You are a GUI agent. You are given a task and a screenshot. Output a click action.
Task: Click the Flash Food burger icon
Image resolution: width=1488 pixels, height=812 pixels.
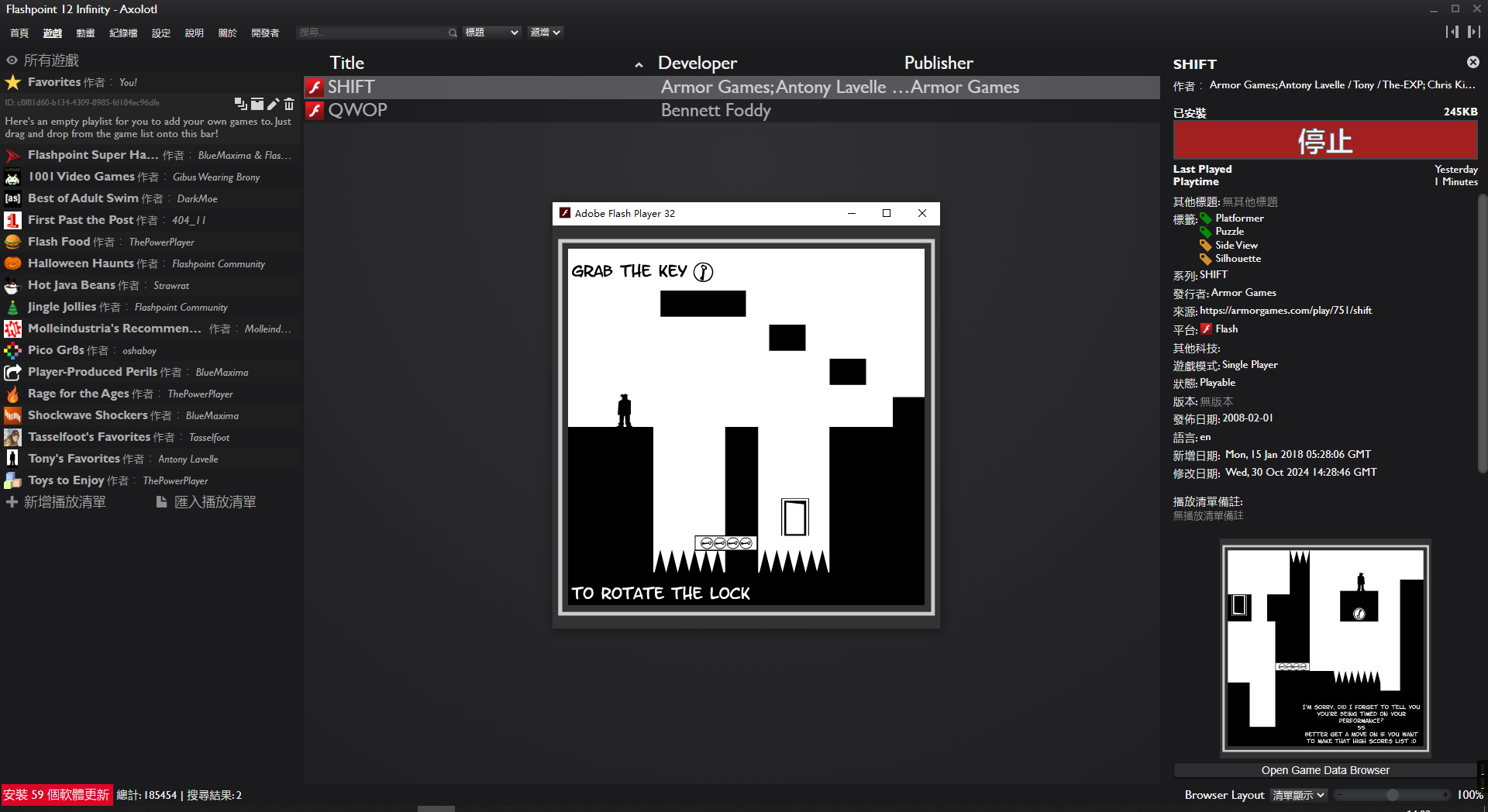click(13, 242)
